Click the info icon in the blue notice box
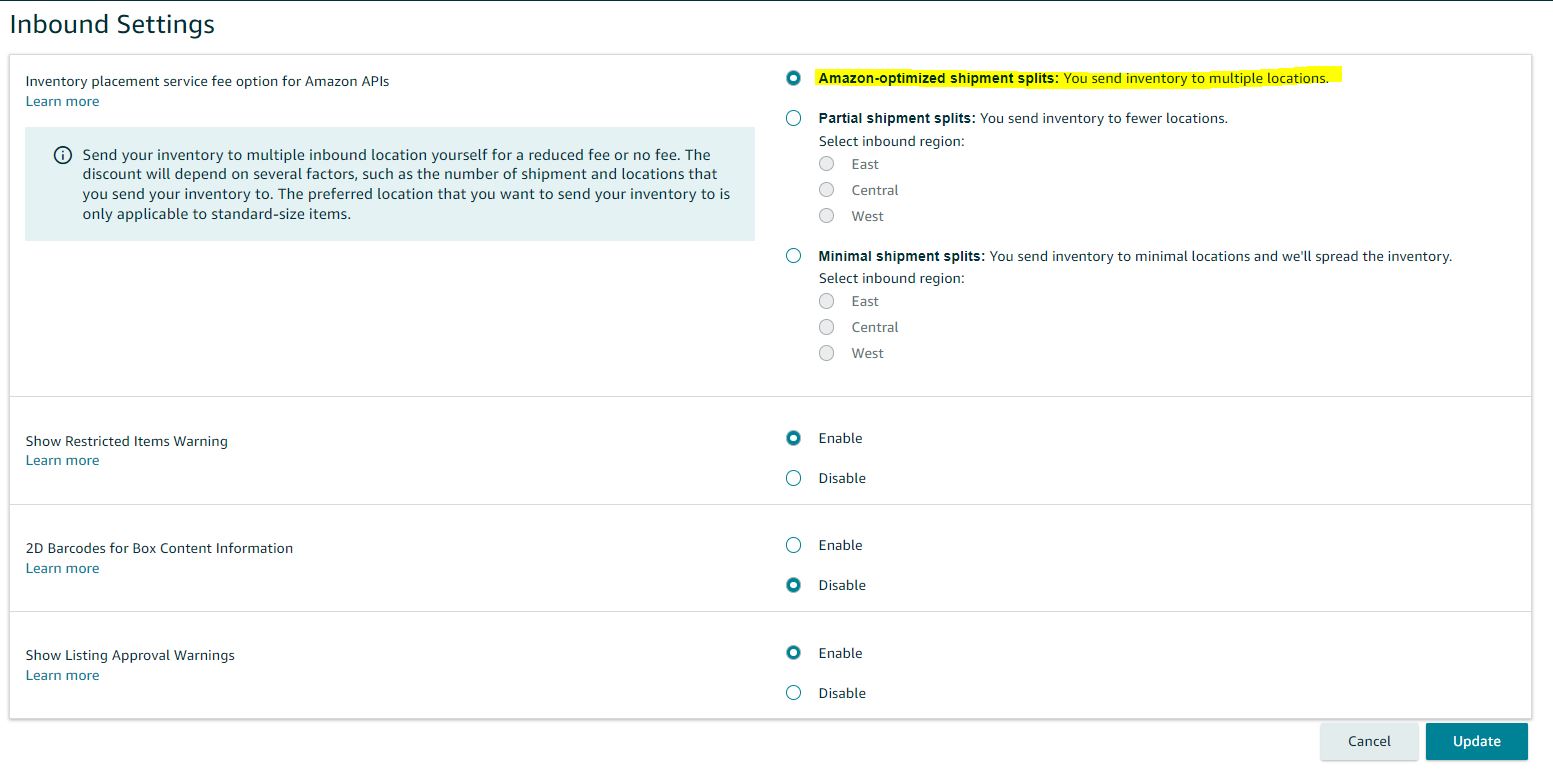1553x773 pixels. coord(63,155)
